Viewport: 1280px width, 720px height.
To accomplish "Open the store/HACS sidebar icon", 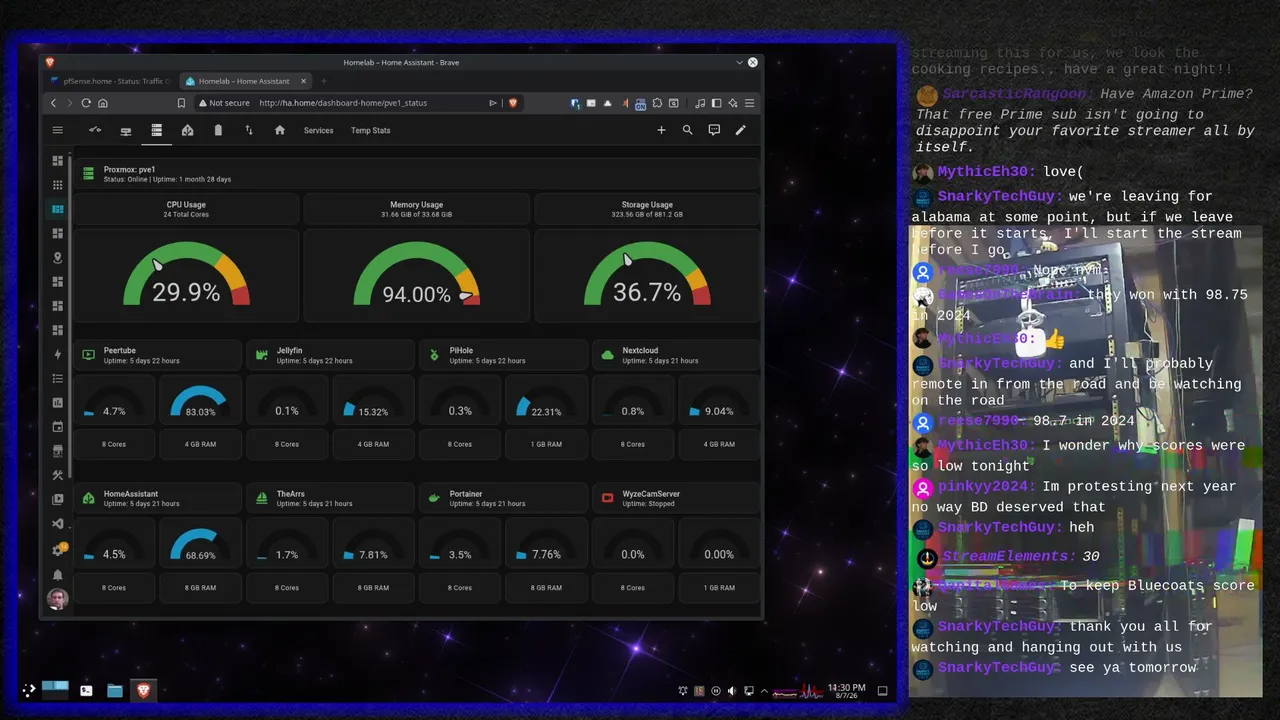I will (x=57, y=450).
